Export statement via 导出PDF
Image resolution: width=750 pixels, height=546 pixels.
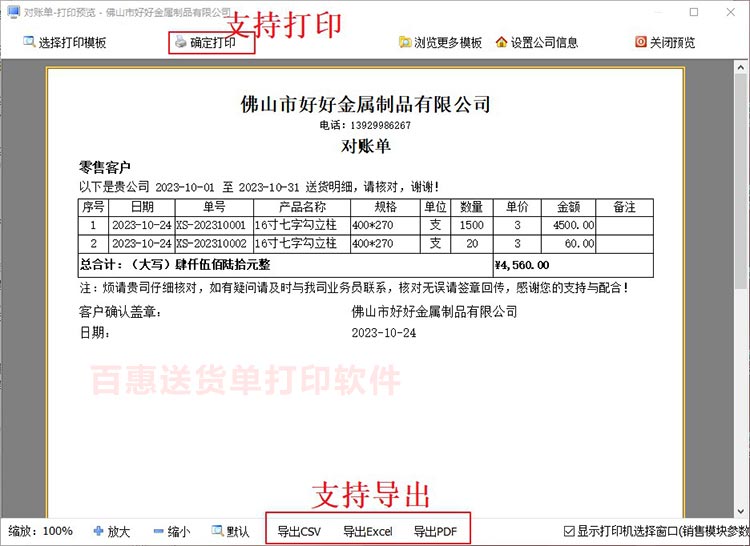(x=435, y=531)
